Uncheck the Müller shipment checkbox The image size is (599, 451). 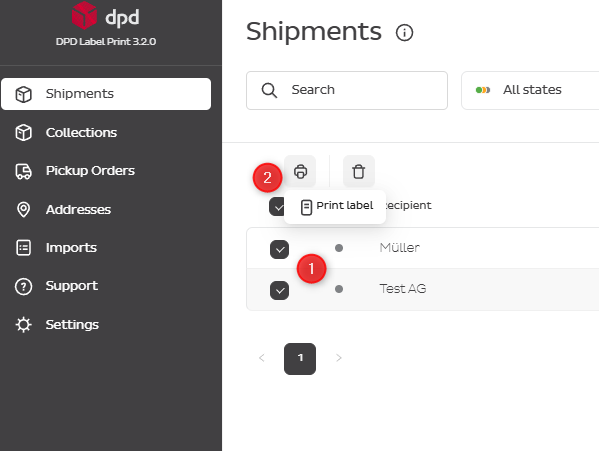coord(279,249)
